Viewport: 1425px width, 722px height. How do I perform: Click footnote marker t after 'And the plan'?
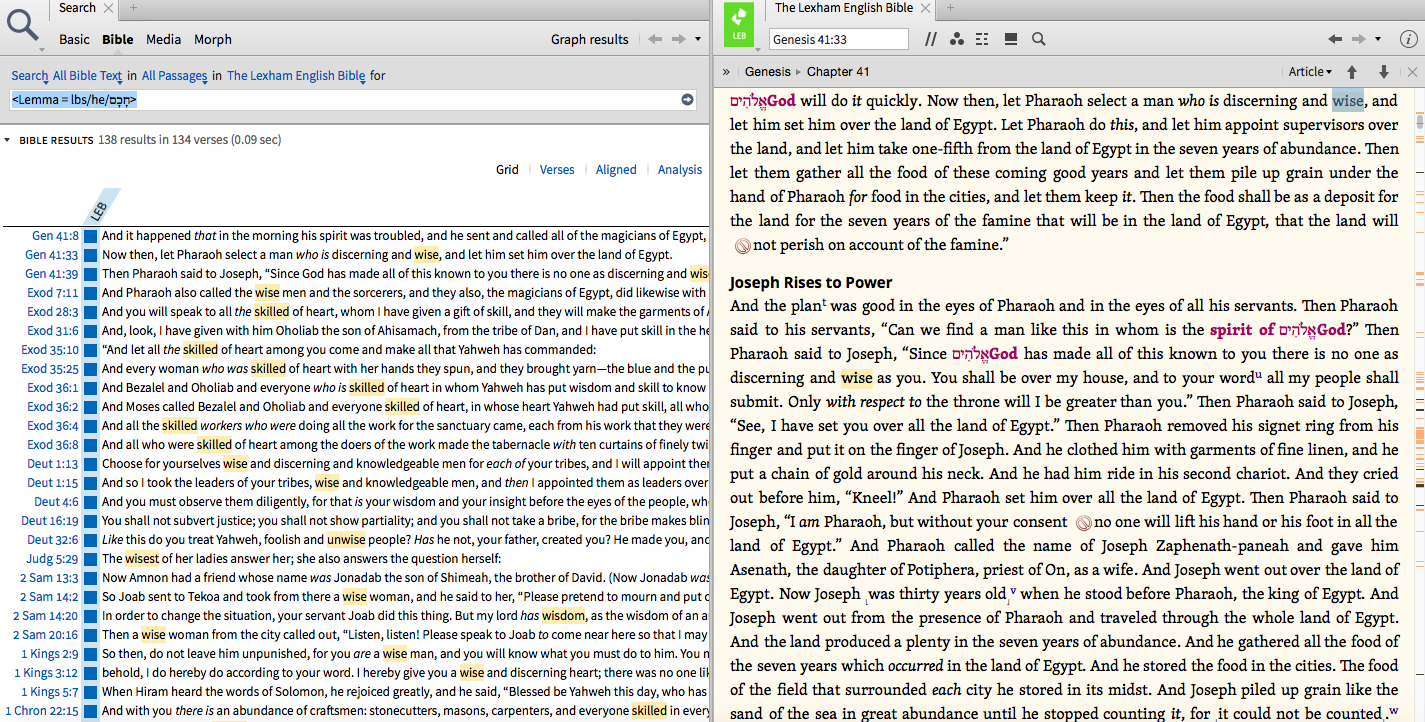point(824,302)
